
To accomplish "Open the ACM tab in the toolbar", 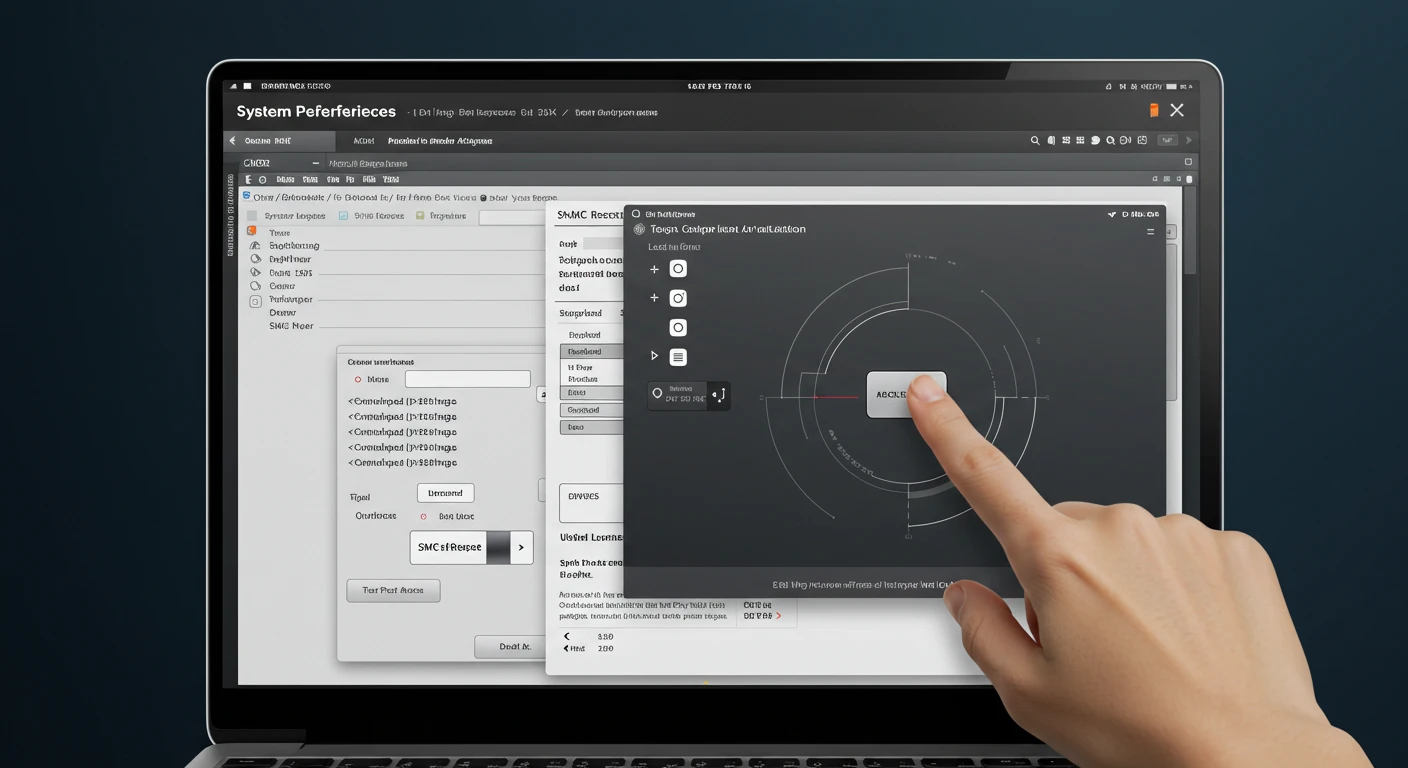I will [364, 141].
